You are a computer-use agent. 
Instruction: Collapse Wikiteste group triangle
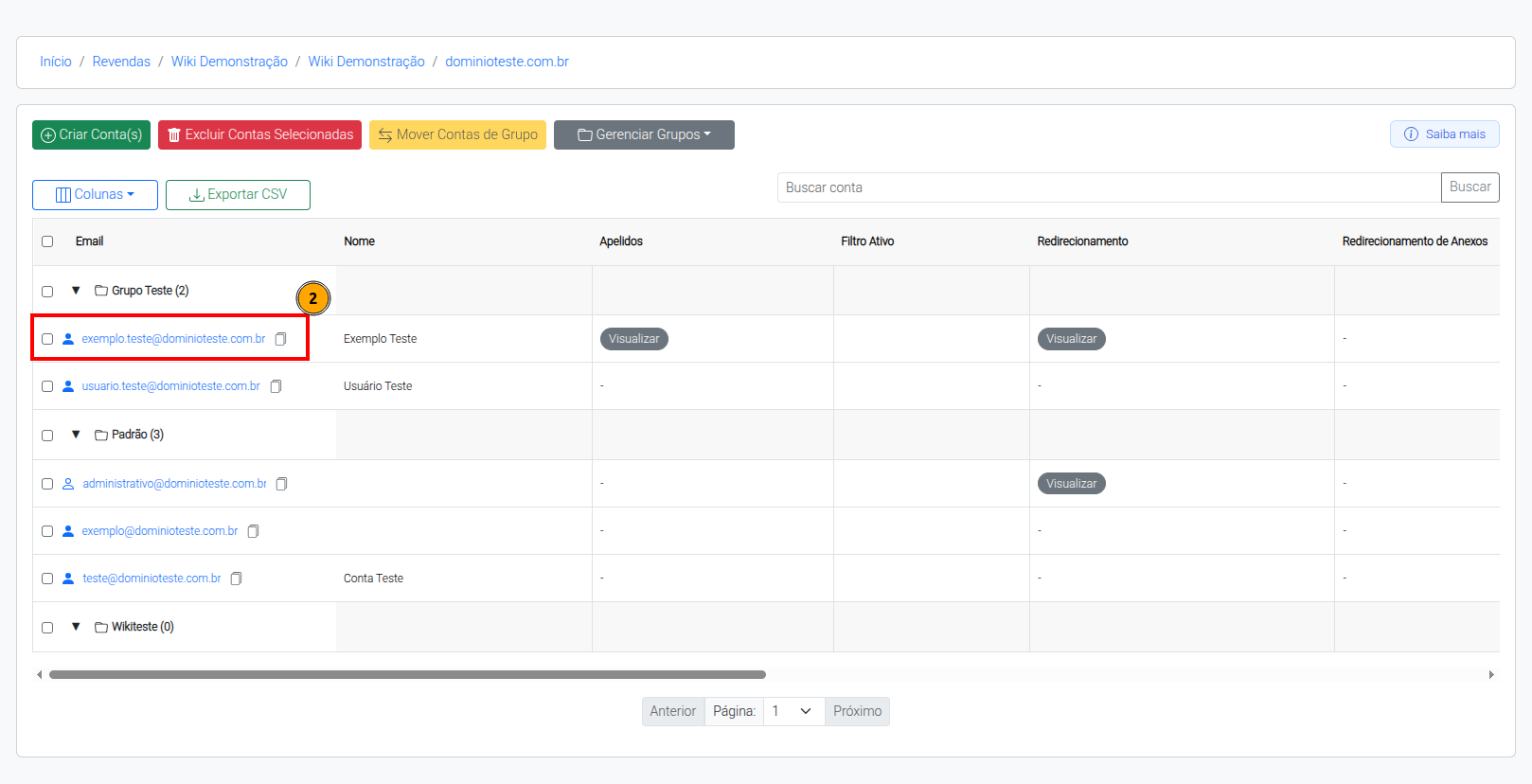76,627
